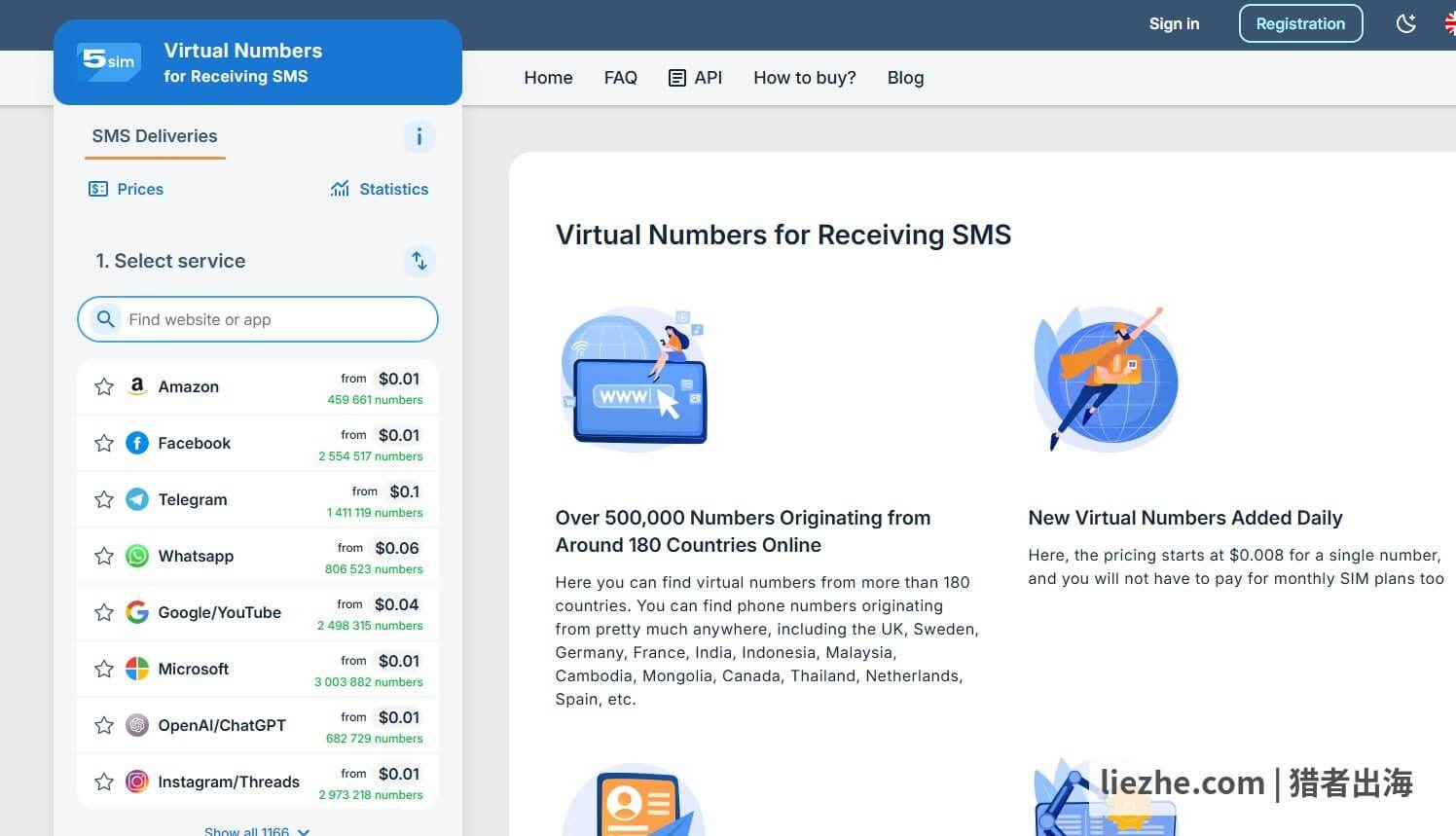This screenshot has width=1456, height=836.
Task: Favorite Instagram/Threads with the star
Action: click(x=104, y=781)
